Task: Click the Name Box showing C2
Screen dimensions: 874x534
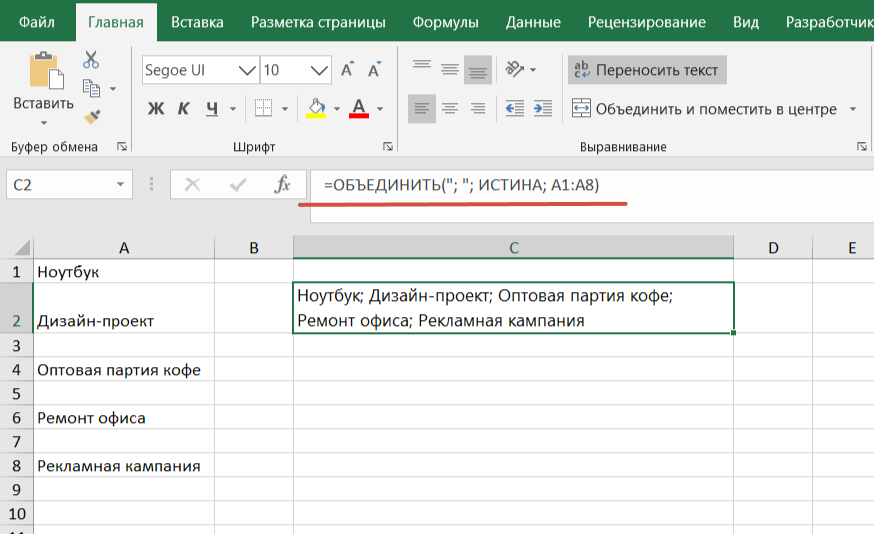Action: pos(60,185)
